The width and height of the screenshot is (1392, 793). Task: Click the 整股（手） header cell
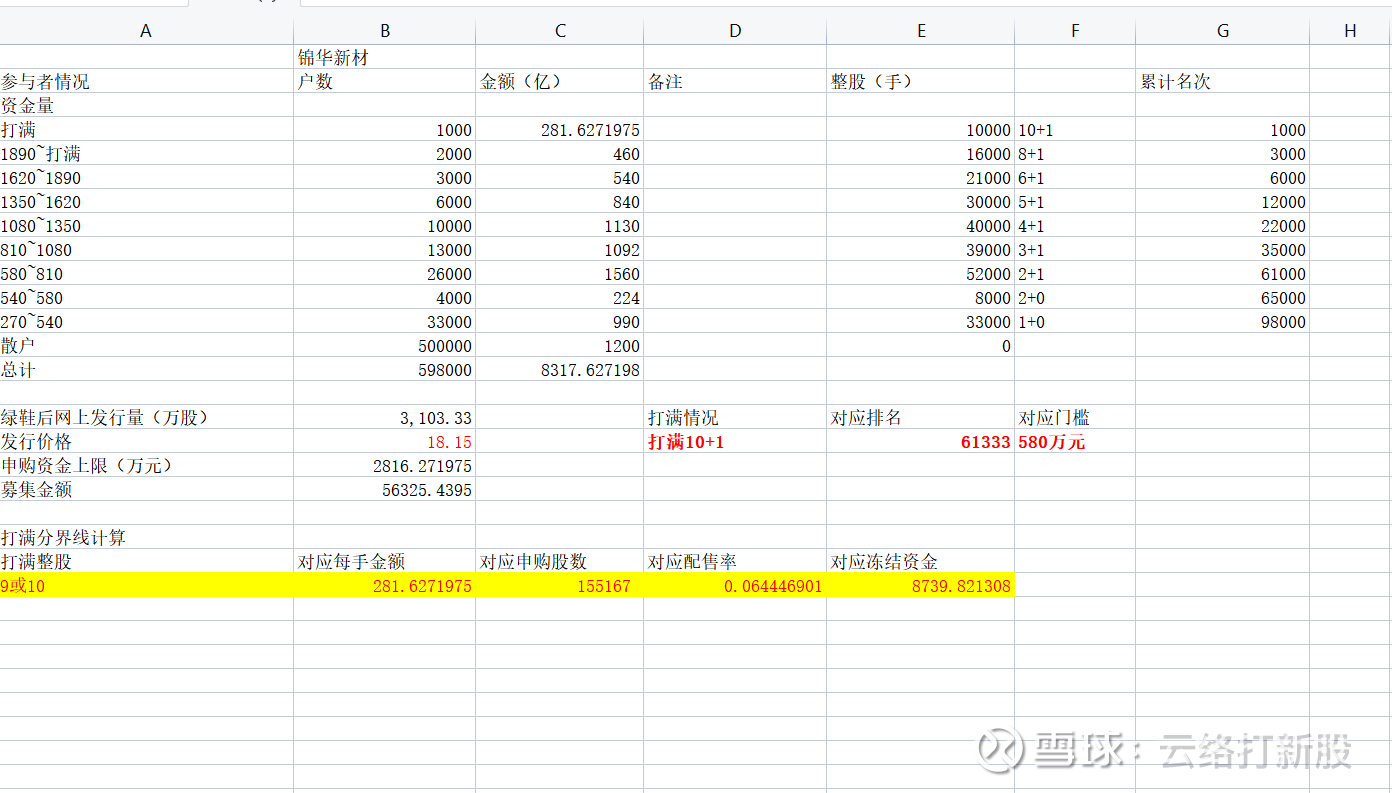(920, 81)
